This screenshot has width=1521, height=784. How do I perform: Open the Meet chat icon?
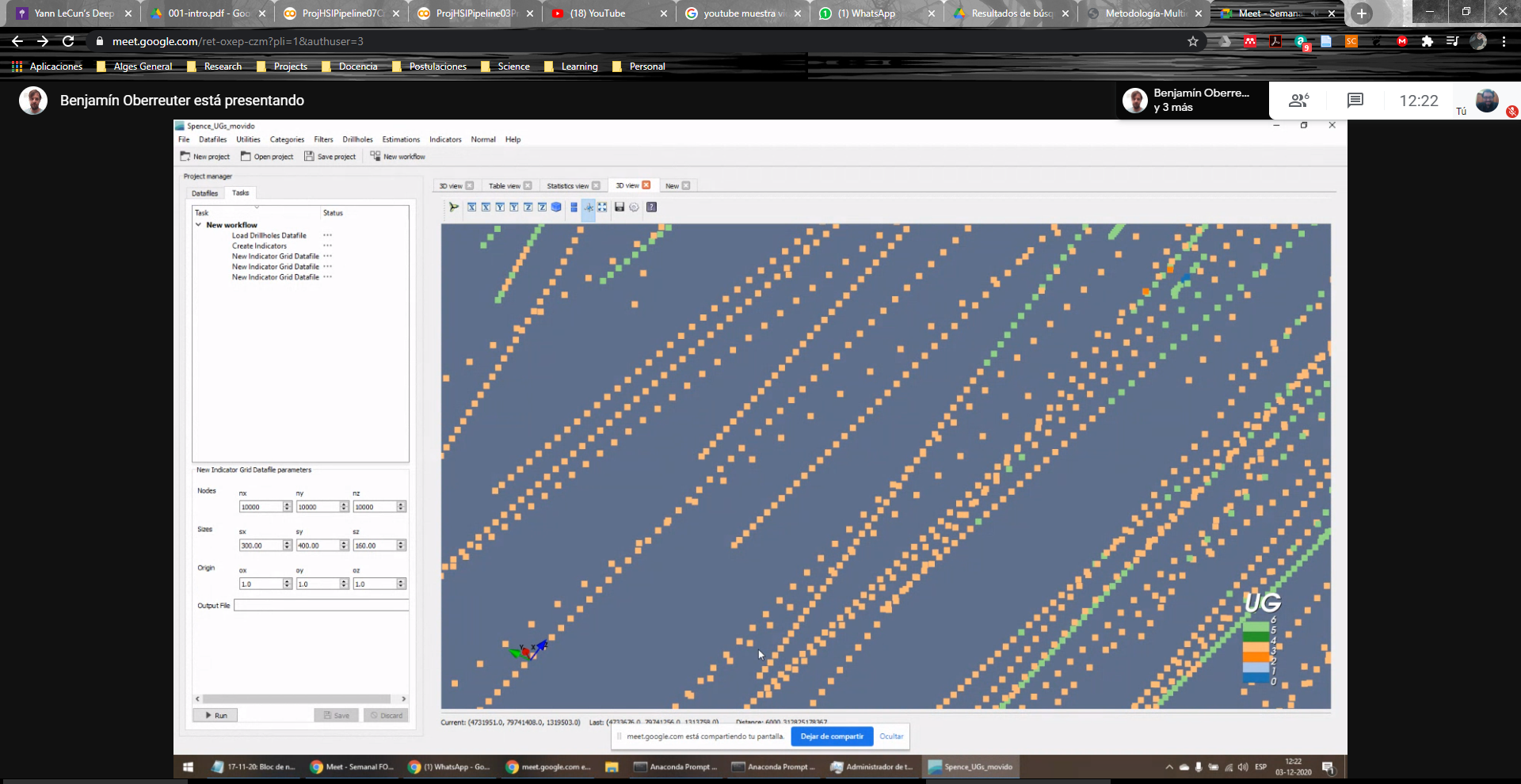pyautogui.click(x=1355, y=101)
